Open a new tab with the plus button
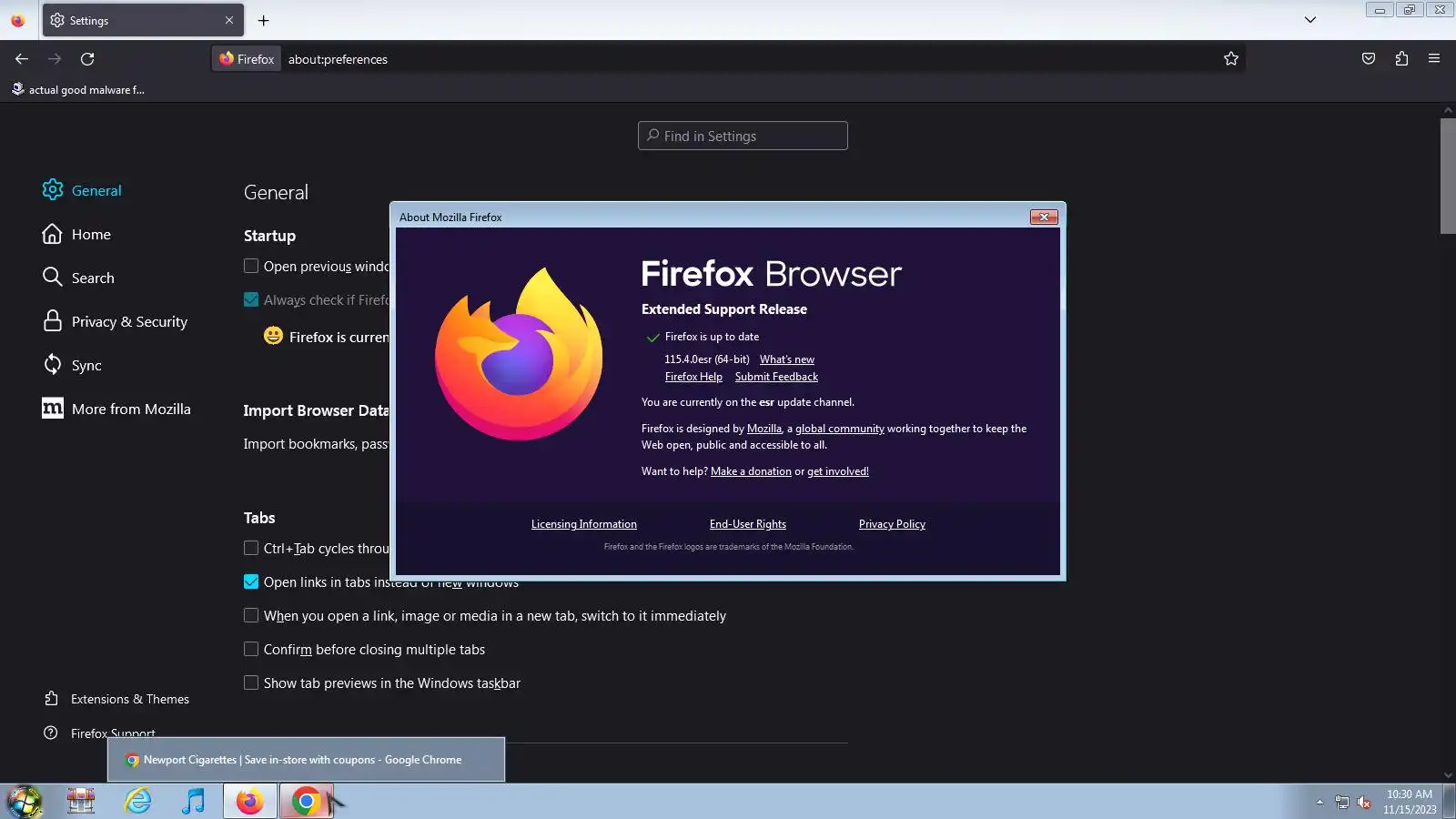This screenshot has width=1456, height=819. (264, 20)
